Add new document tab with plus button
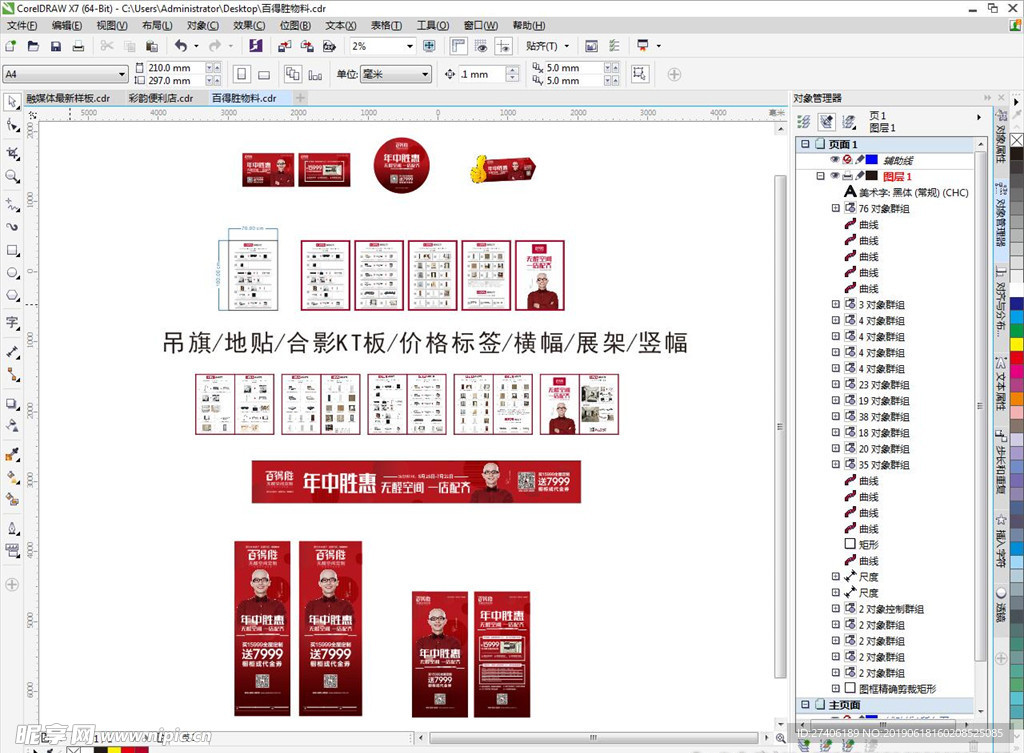 [x=300, y=98]
